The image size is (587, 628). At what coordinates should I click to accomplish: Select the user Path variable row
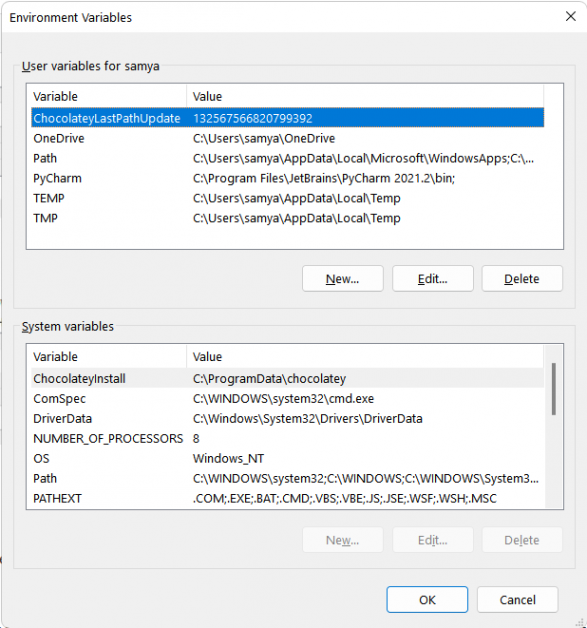coord(287,158)
